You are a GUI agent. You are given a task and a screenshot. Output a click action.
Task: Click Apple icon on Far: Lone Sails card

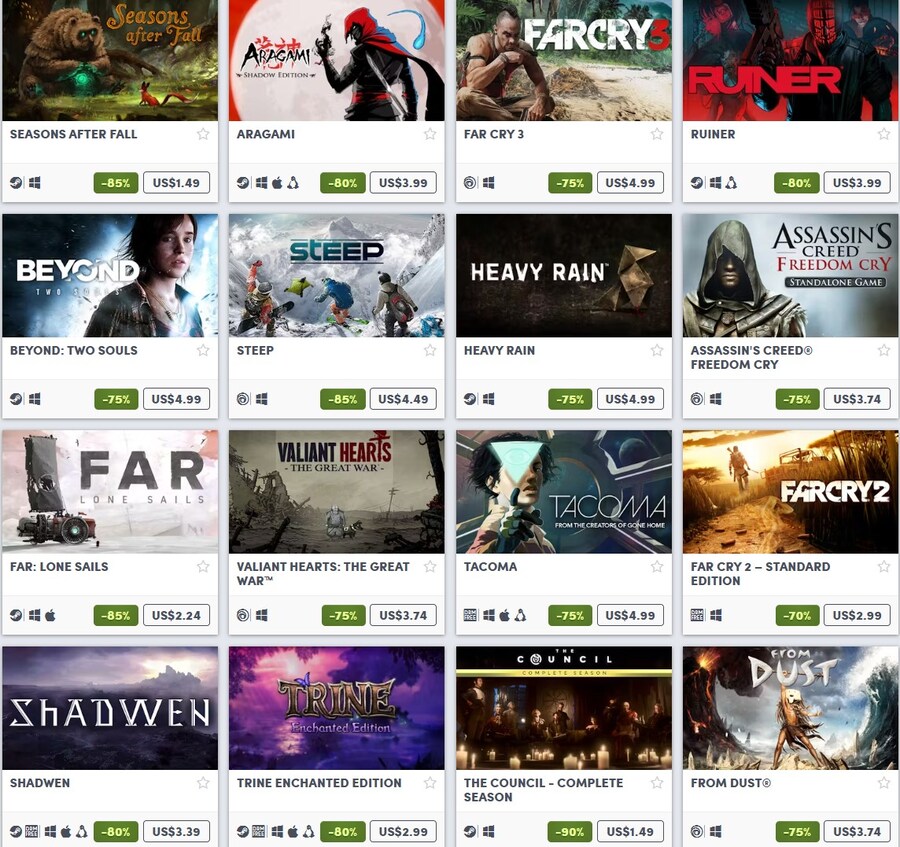51,615
